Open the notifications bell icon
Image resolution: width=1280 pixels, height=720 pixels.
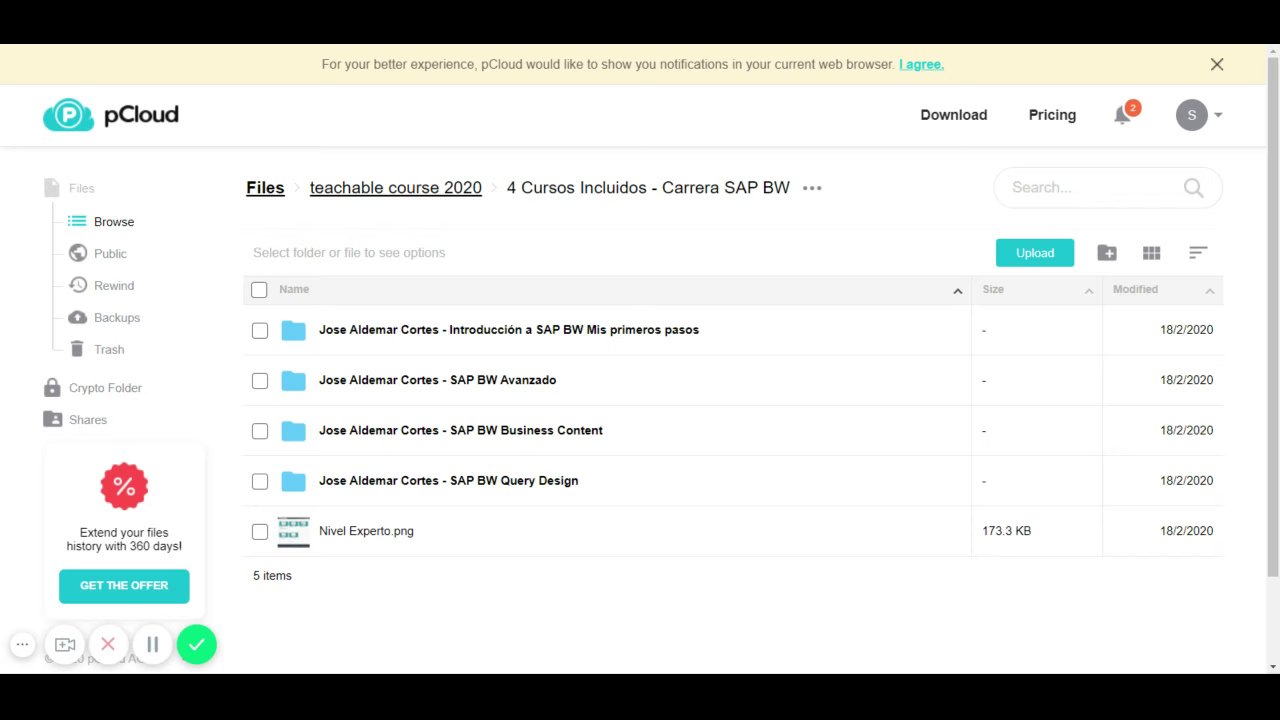pos(1122,115)
